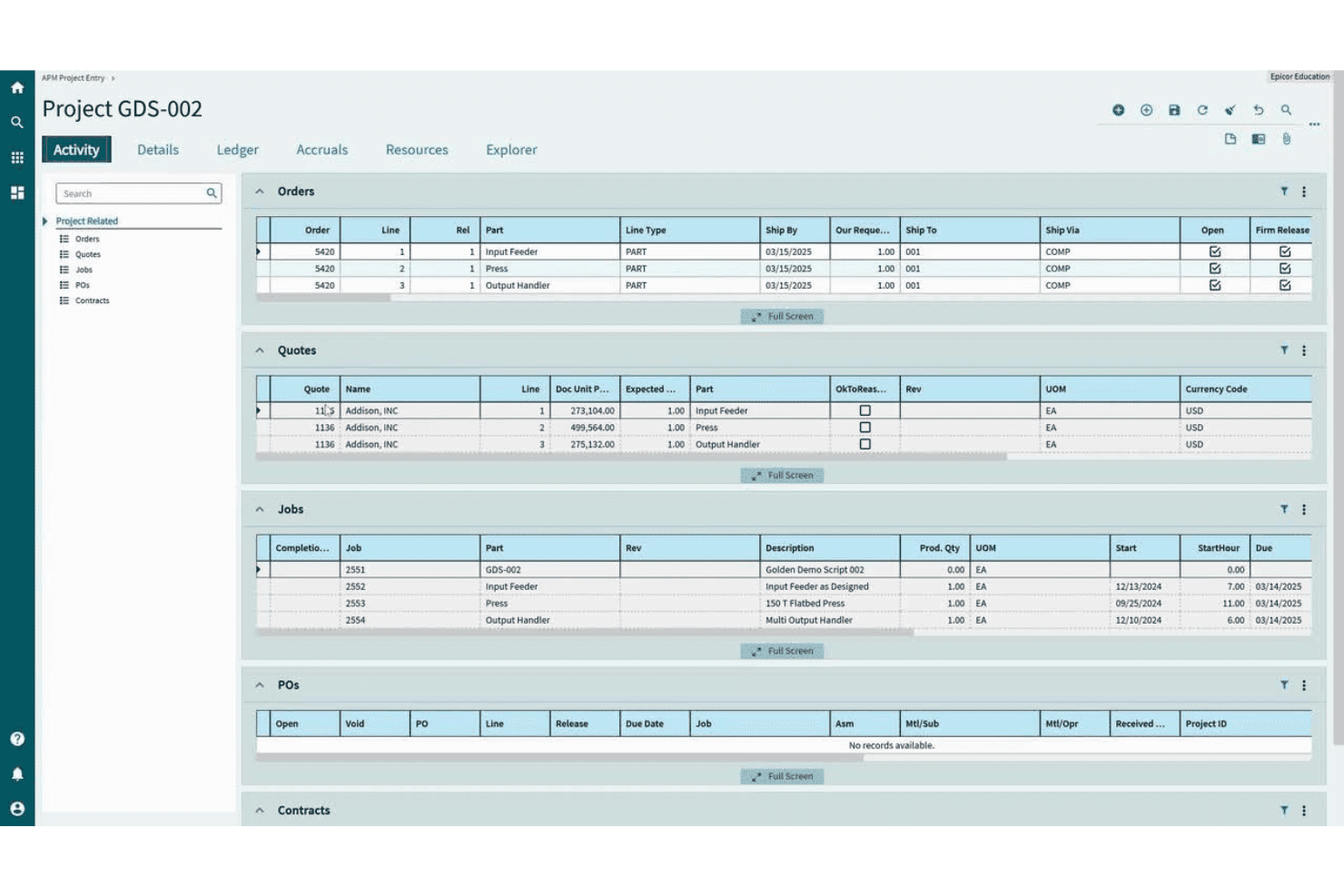The height and width of the screenshot is (896, 1344).
Task: Toggle Open checkbox for Input Feeder order line
Action: (1215, 251)
